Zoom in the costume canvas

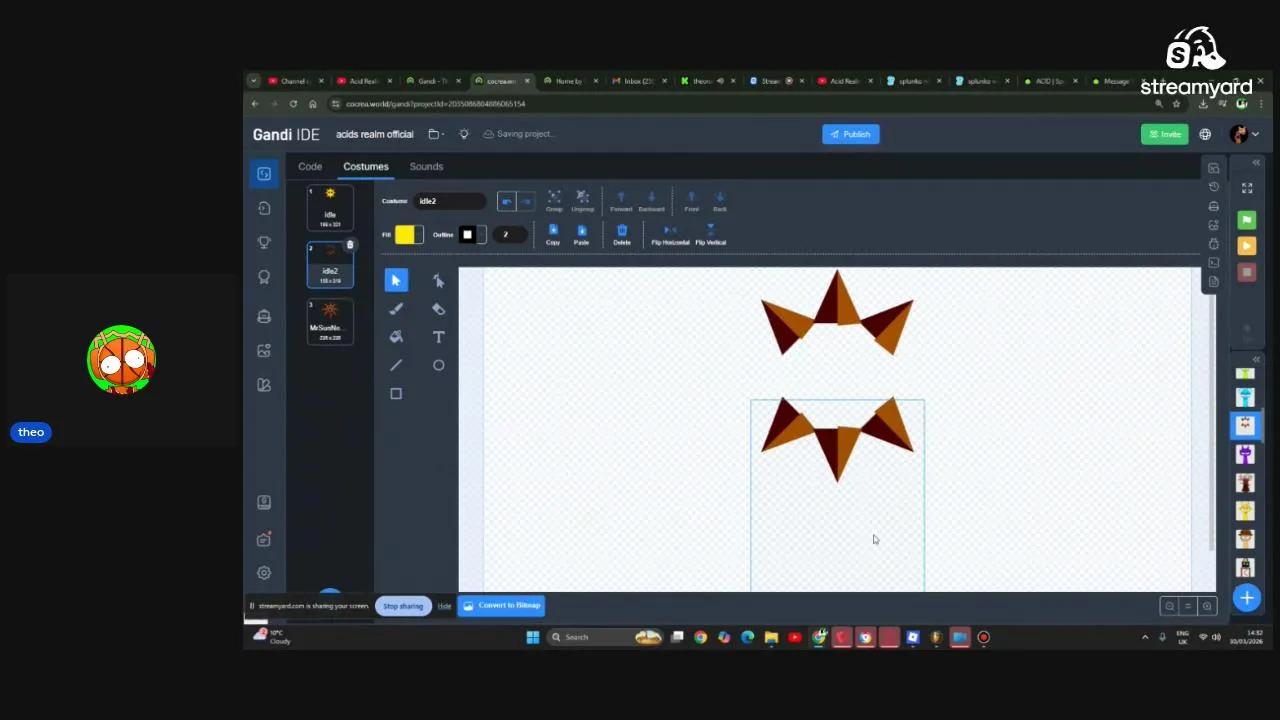1207,606
